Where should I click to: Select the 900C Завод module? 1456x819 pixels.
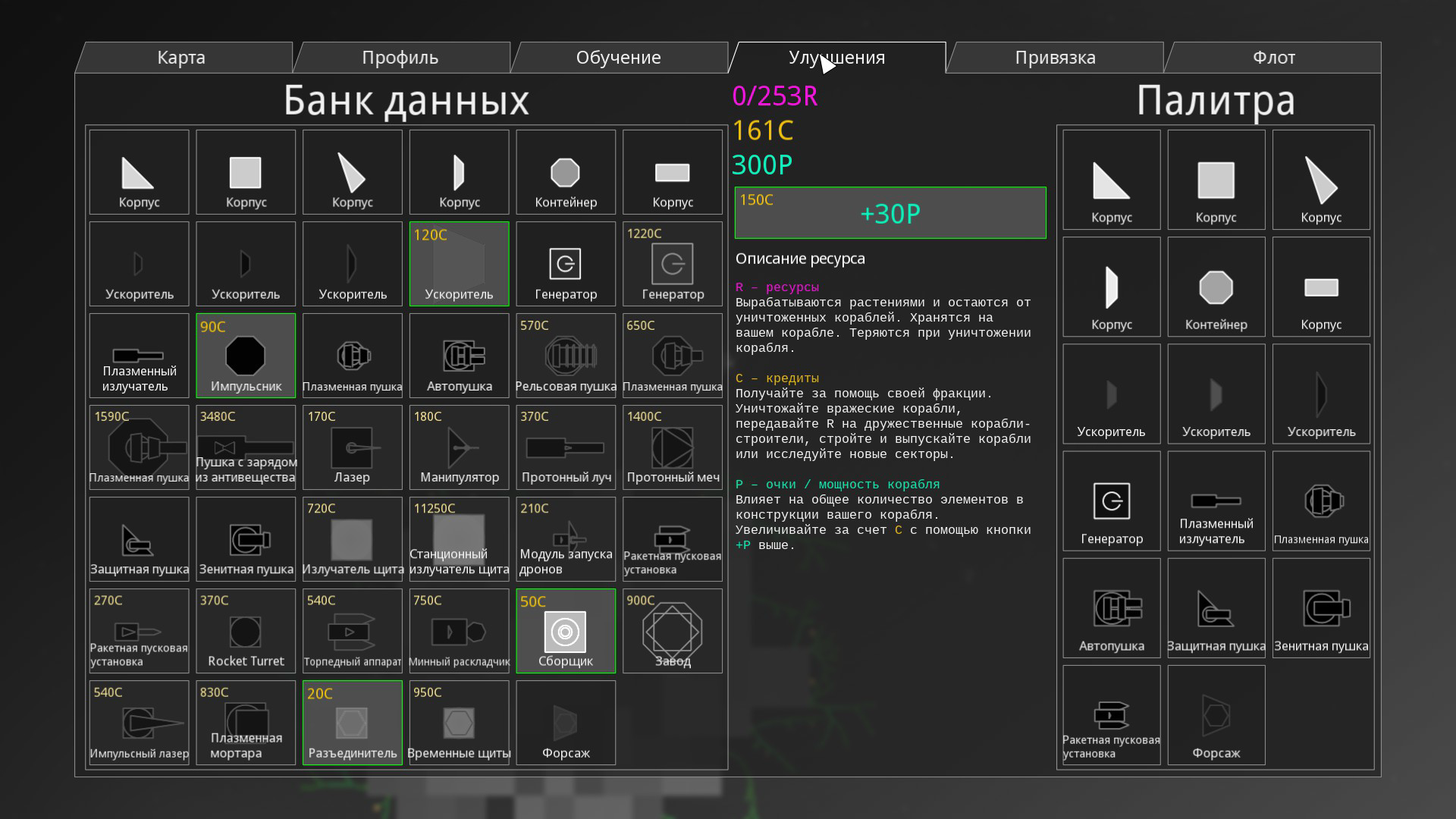point(672,631)
